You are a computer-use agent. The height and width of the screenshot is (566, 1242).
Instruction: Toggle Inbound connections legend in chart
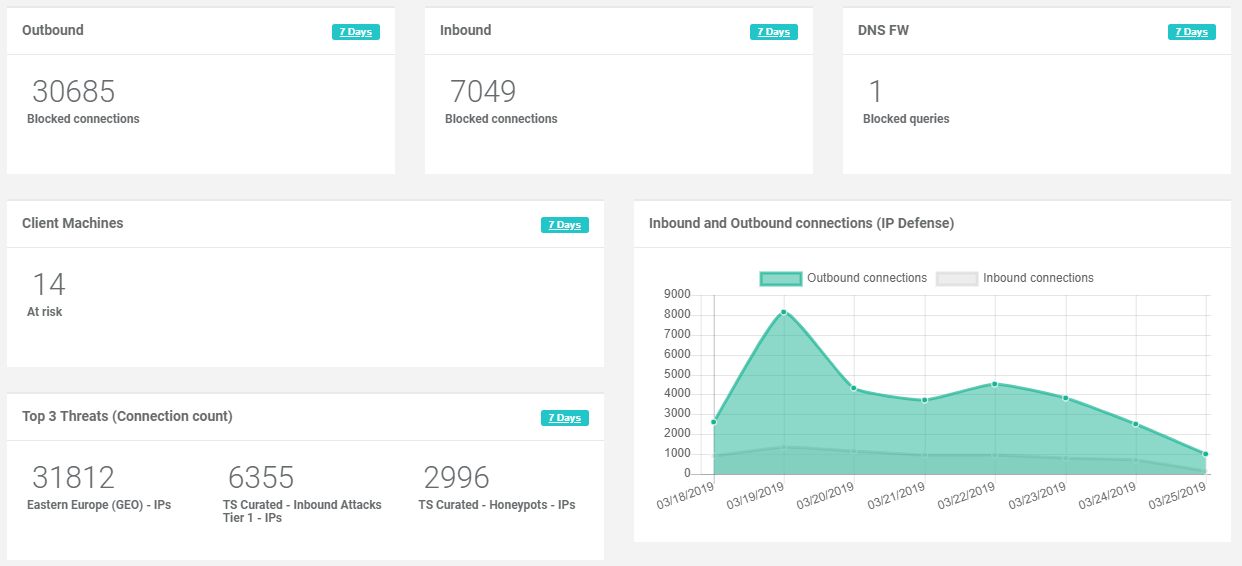[1038, 278]
